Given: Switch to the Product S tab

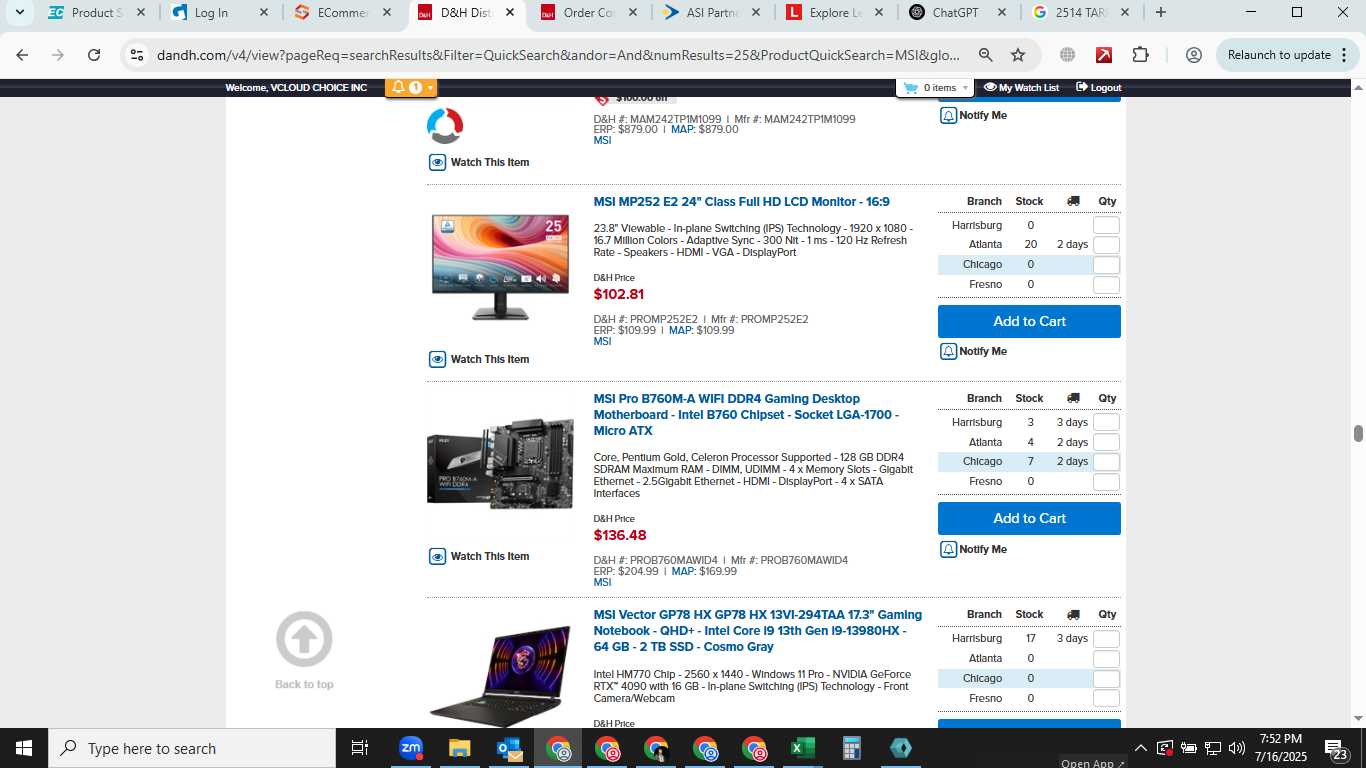Looking at the screenshot, I should pyautogui.click(x=98, y=13).
